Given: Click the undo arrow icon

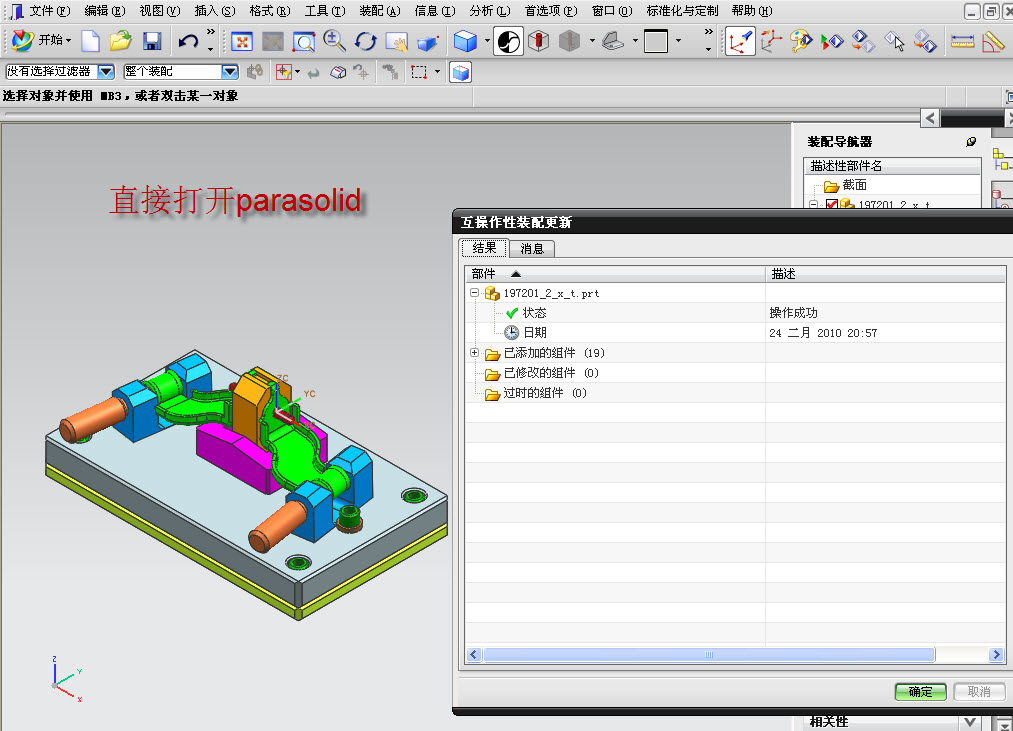Looking at the screenshot, I should coord(188,41).
